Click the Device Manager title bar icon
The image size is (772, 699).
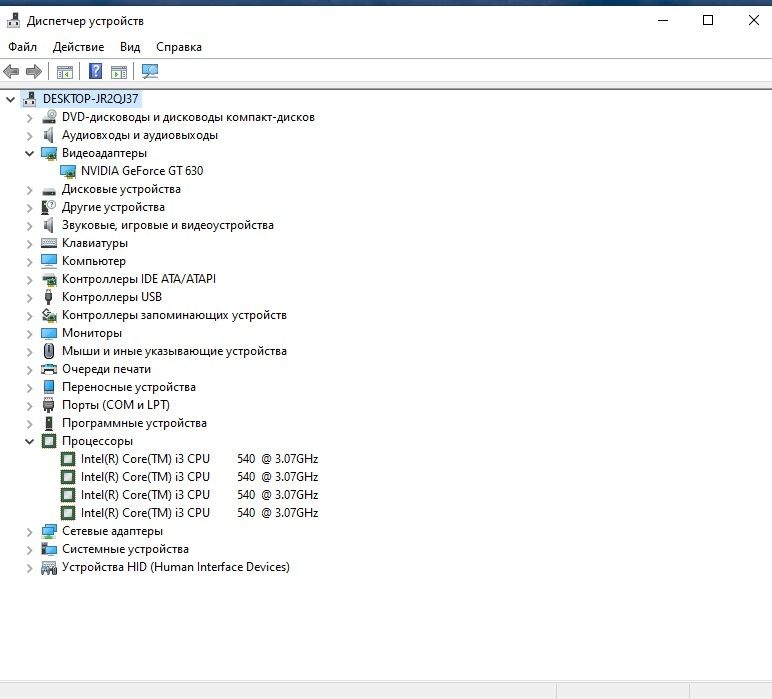point(13,21)
